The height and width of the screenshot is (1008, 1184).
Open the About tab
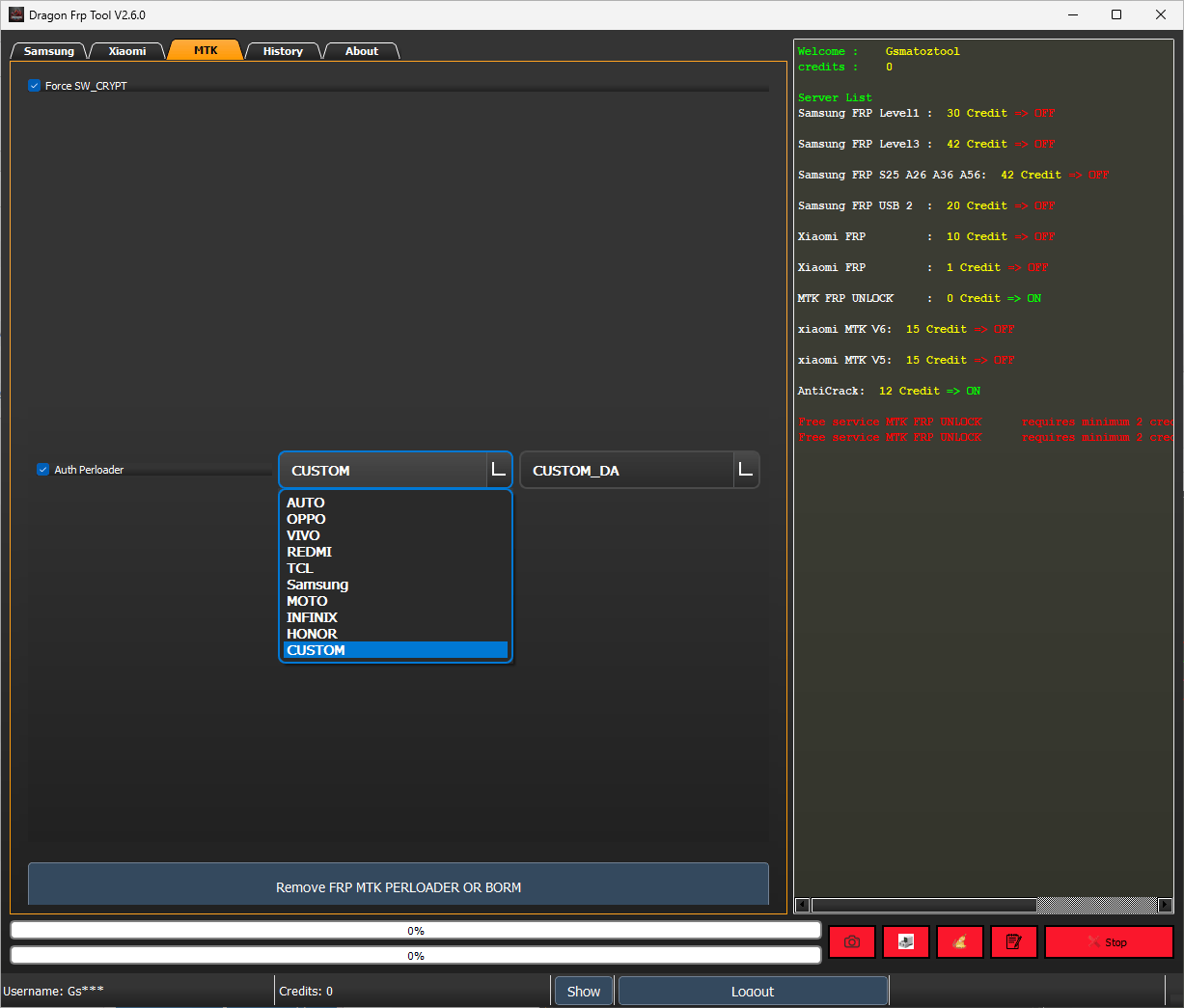[x=361, y=50]
